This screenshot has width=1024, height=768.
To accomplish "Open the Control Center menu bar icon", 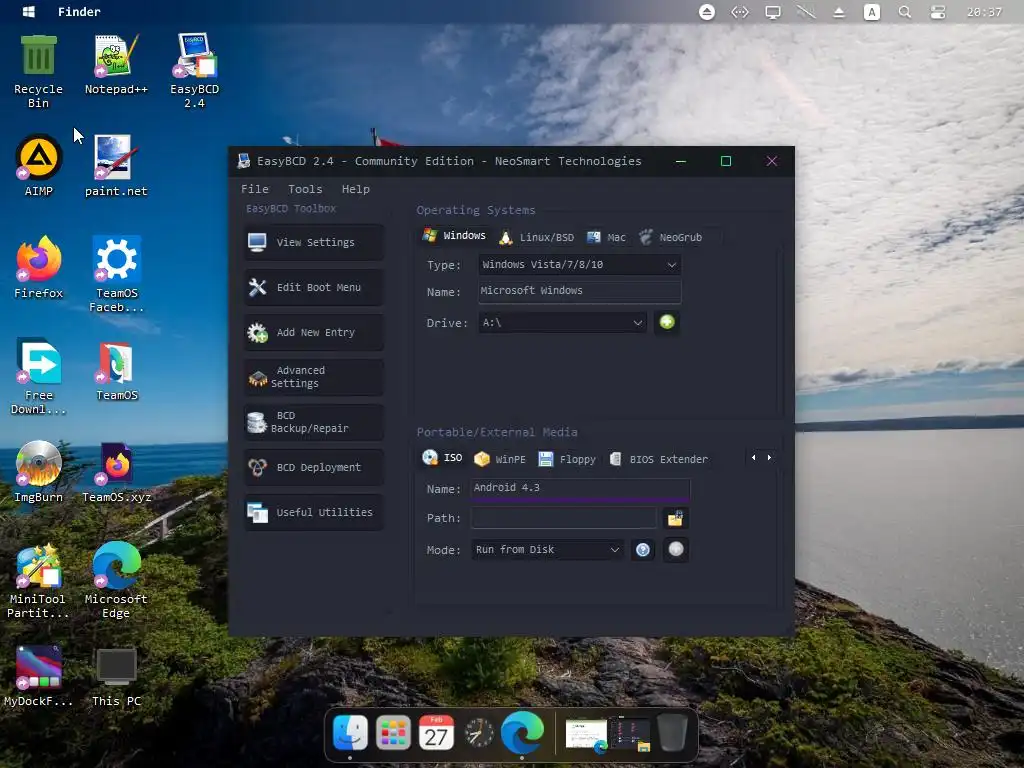I will tap(938, 12).
